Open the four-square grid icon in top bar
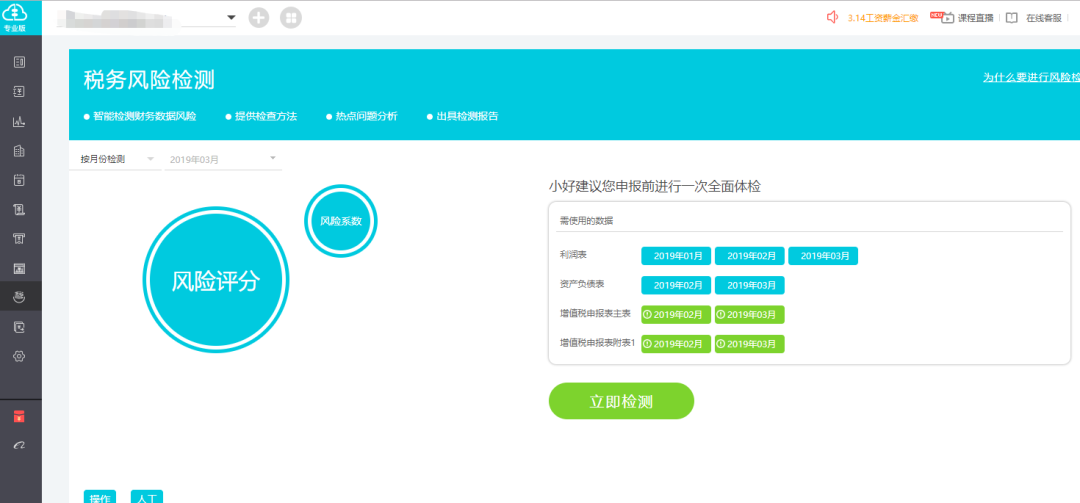The width and height of the screenshot is (1080, 503). click(x=290, y=18)
